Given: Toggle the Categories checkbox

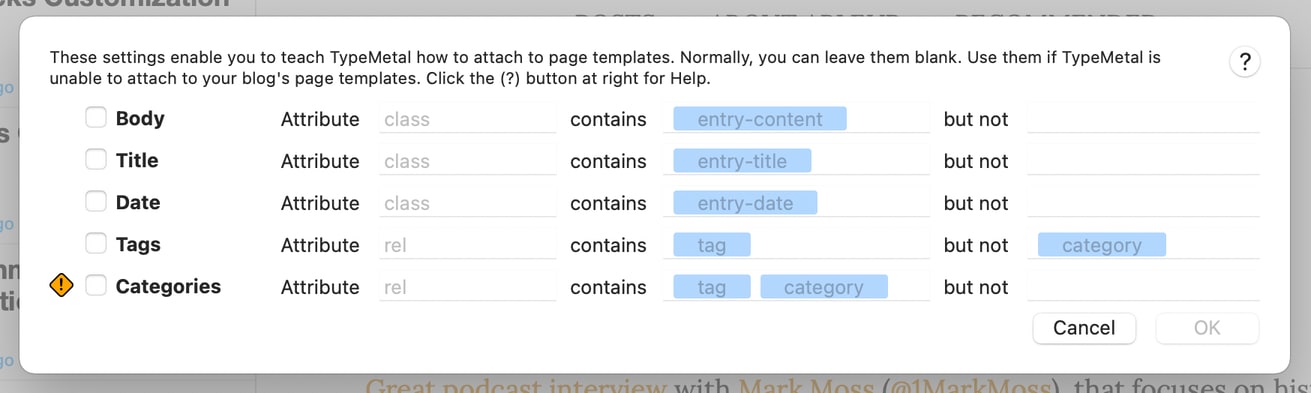Looking at the screenshot, I should 95,286.
